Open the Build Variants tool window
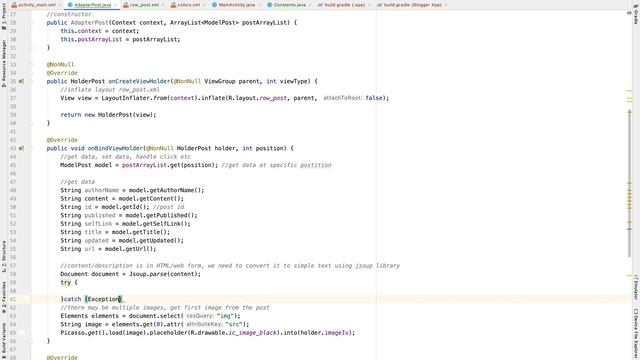The image size is (640, 360). click(4, 340)
